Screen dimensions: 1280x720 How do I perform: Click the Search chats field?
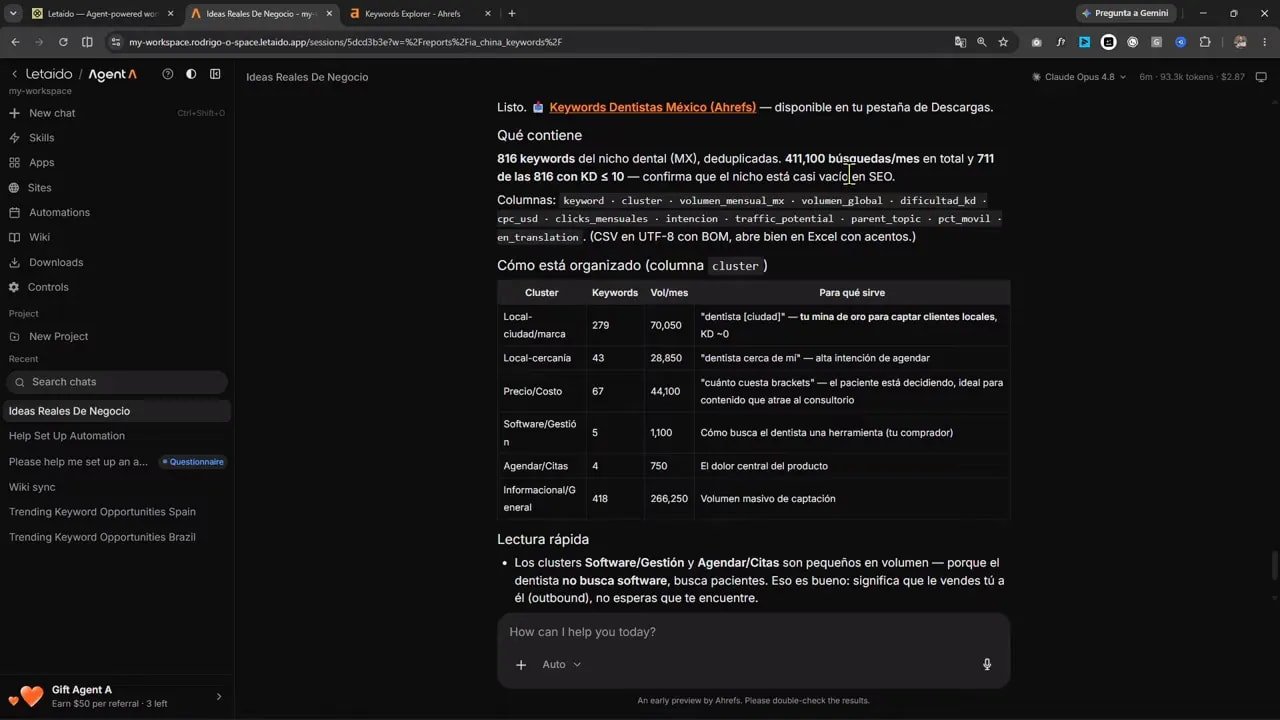pos(117,382)
